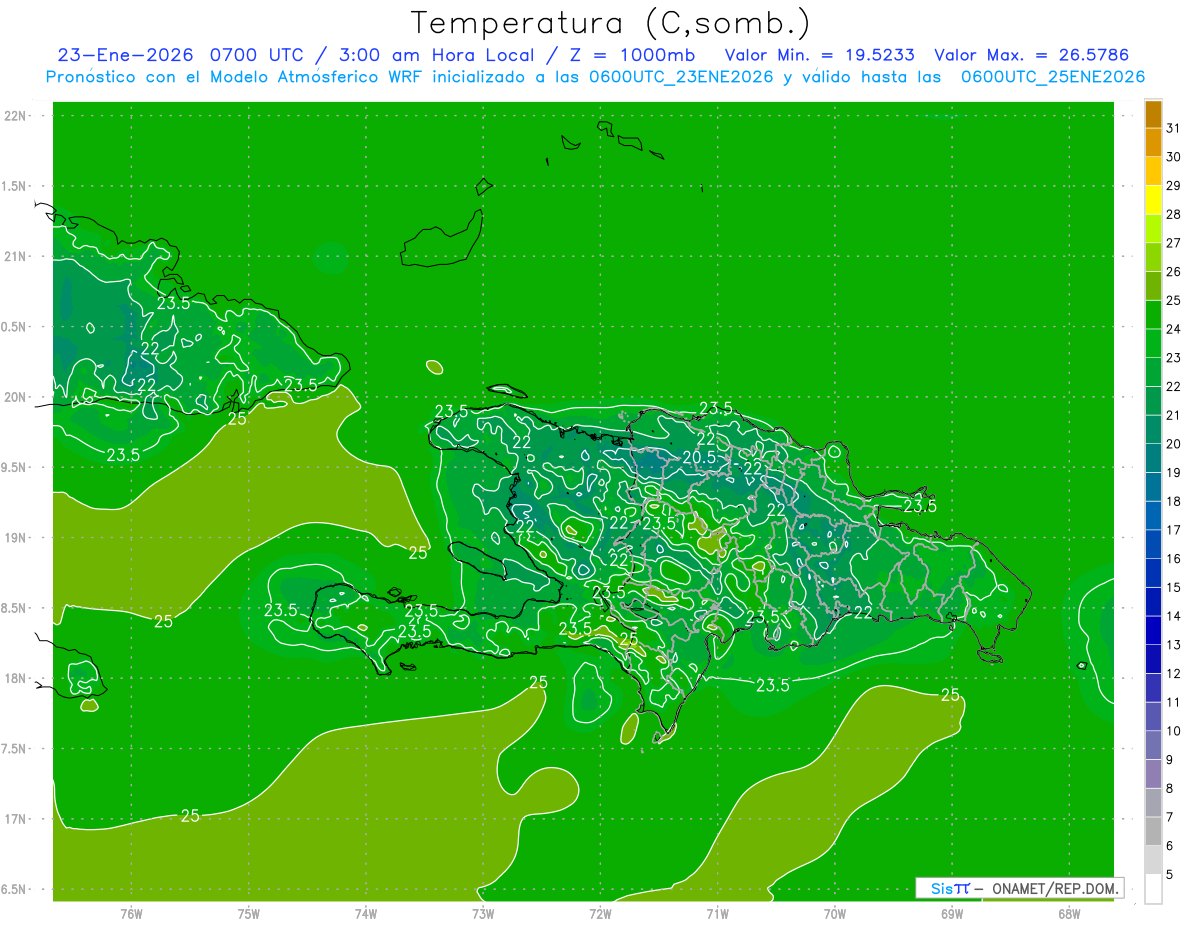The width and height of the screenshot is (1200, 927).
Task: Click the "21N" latitude axis label
Action: click(x=17, y=256)
